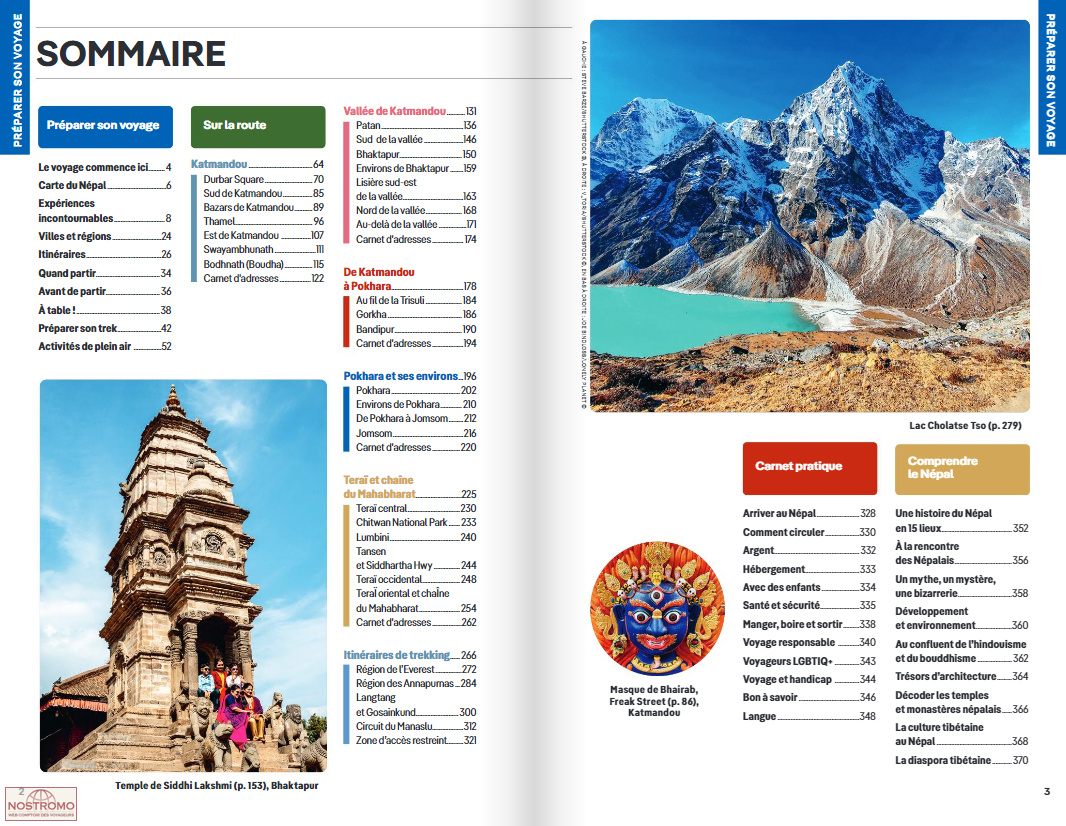Click the gold 'Comprendre le Népal' header box
The image size is (1066, 826).
pyautogui.click(x=962, y=469)
